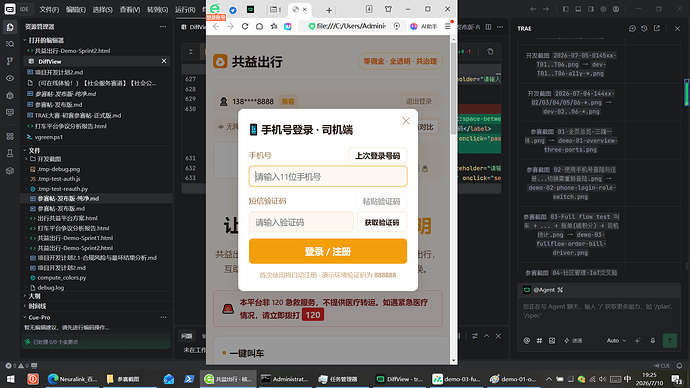This screenshot has height=388, width=690.
Task: Open compute_colors.py in the file tree
Action: pos(62,278)
